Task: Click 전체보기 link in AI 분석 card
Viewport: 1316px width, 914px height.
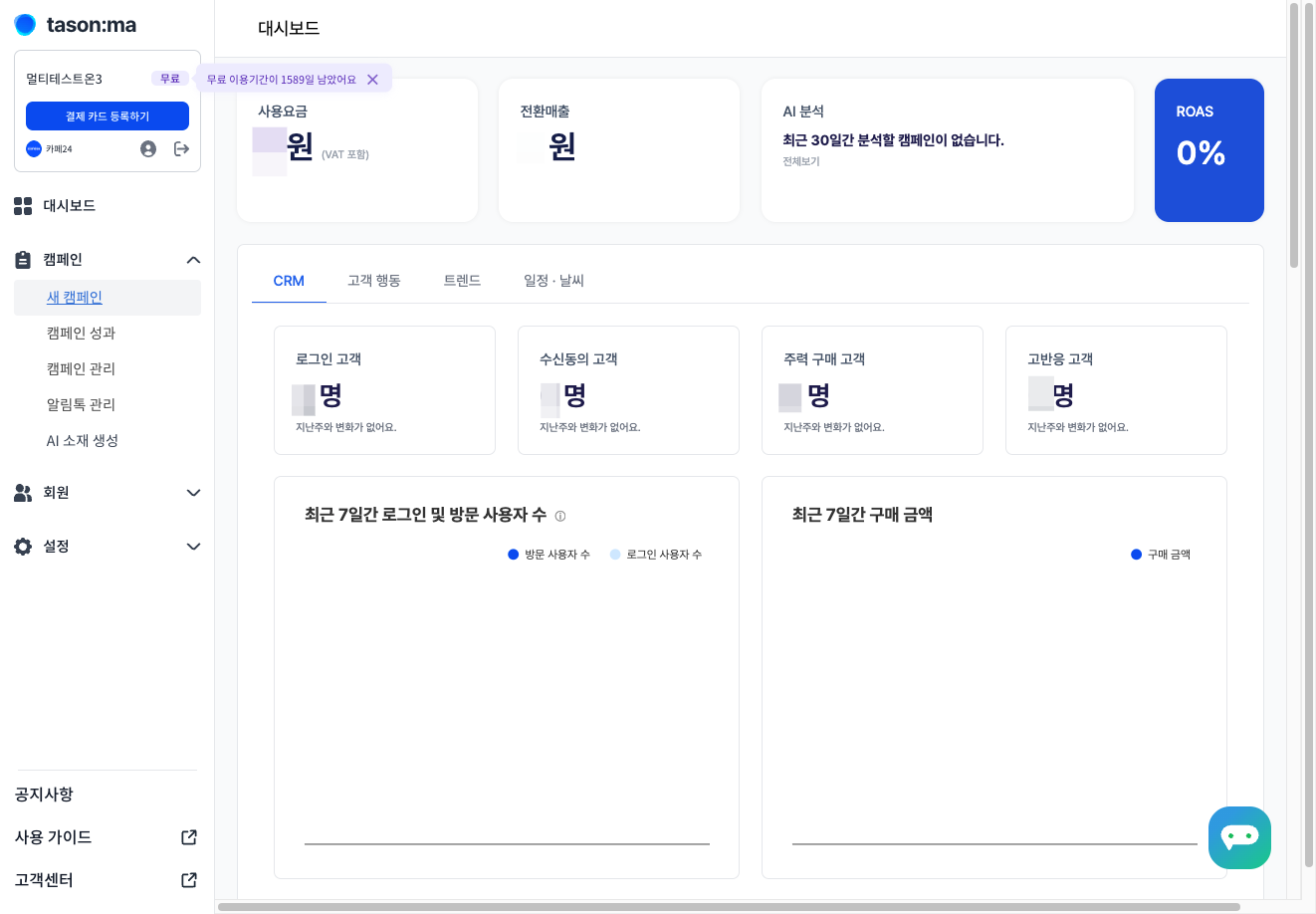Action: point(801,161)
